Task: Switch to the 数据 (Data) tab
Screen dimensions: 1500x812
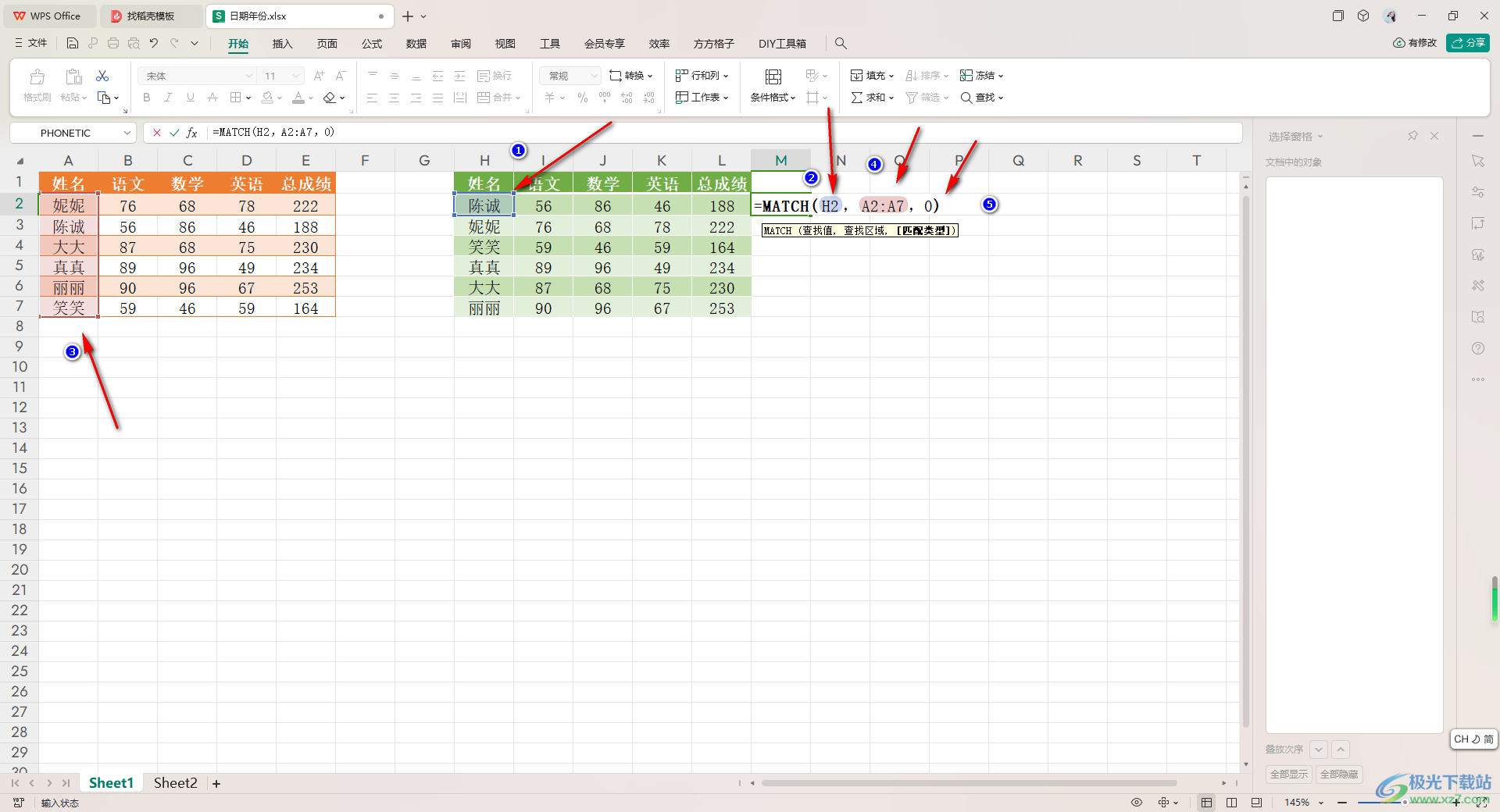Action: point(416,44)
